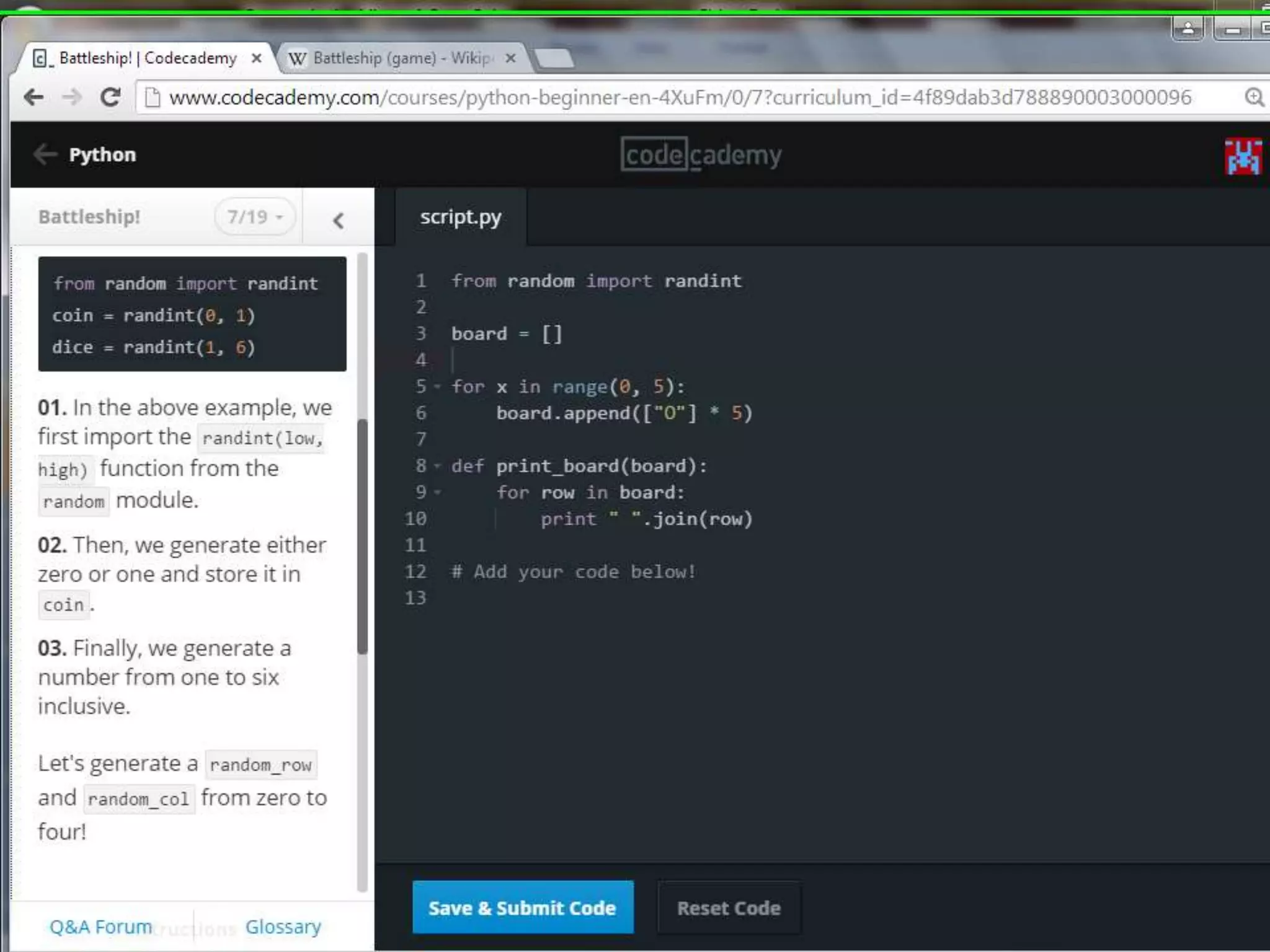Click the page icon in address bar
The width and height of the screenshot is (1270, 952).
coord(153,97)
